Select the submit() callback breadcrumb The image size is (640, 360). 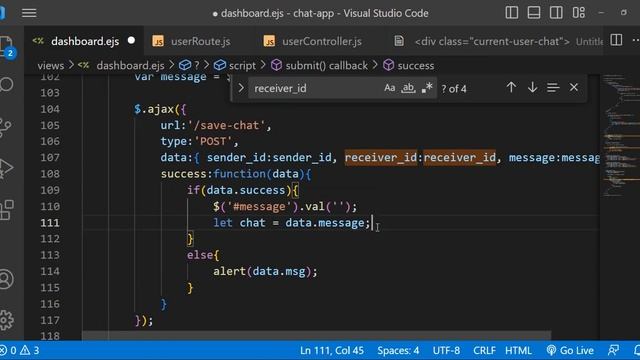[327, 66]
